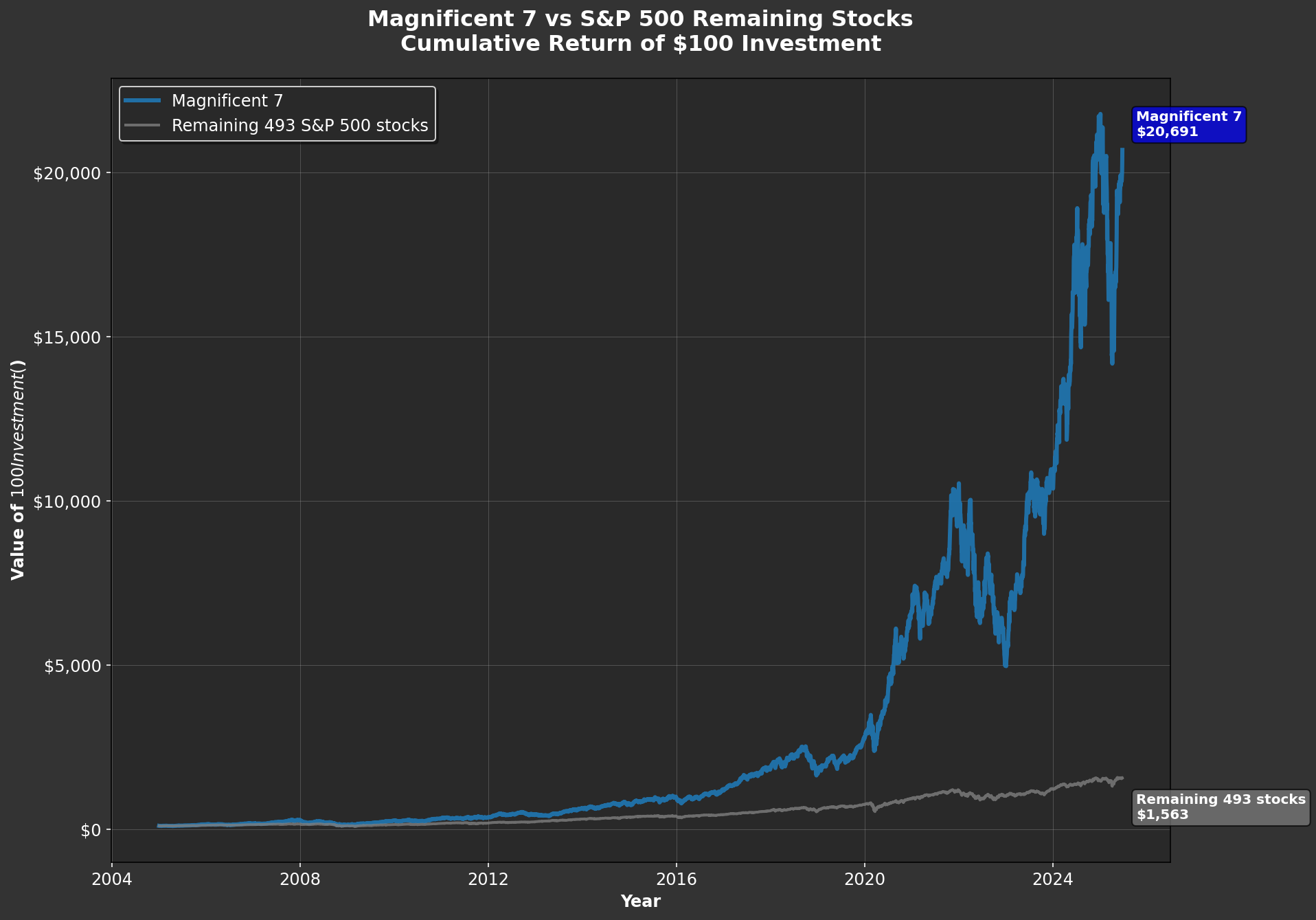Click the 'Value of 100 Investment' y-axis title

(x=19, y=470)
